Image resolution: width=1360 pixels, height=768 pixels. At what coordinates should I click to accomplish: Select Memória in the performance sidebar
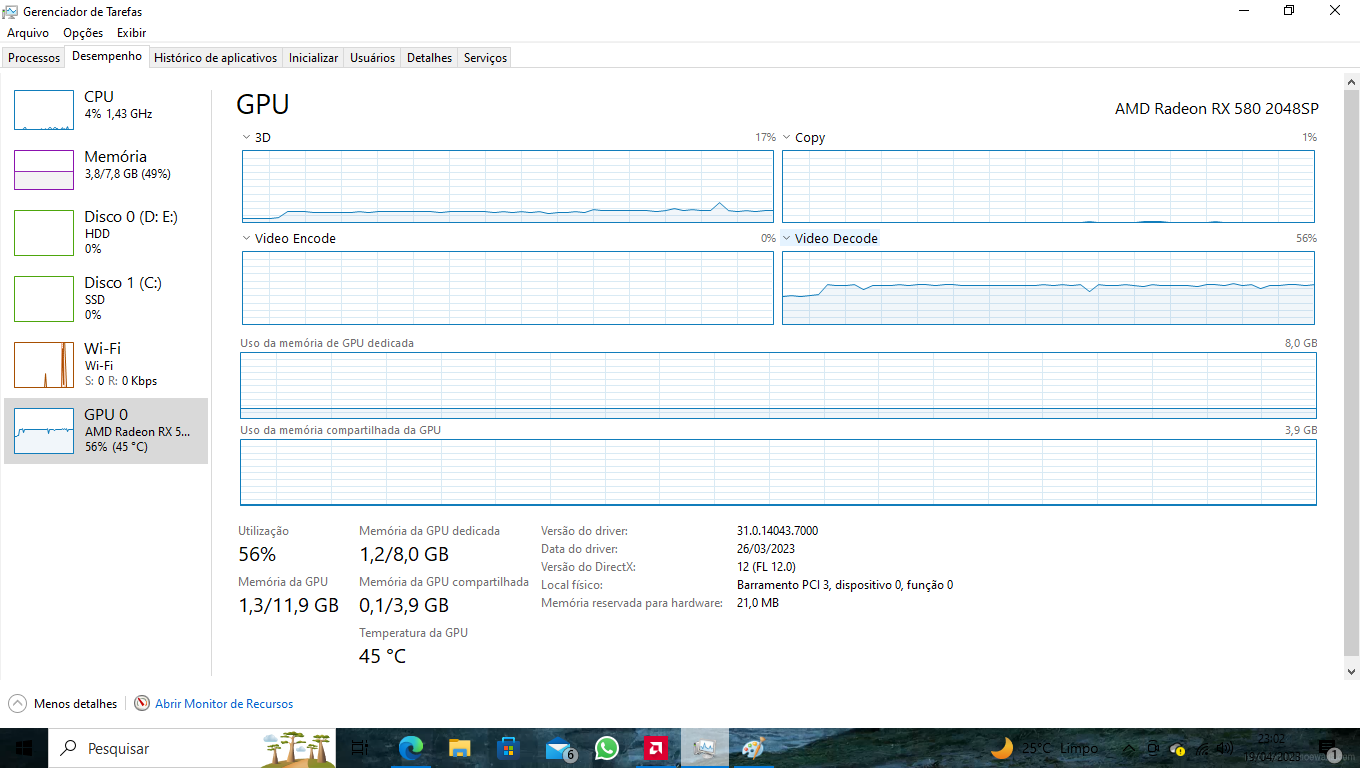pyautogui.click(x=106, y=170)
